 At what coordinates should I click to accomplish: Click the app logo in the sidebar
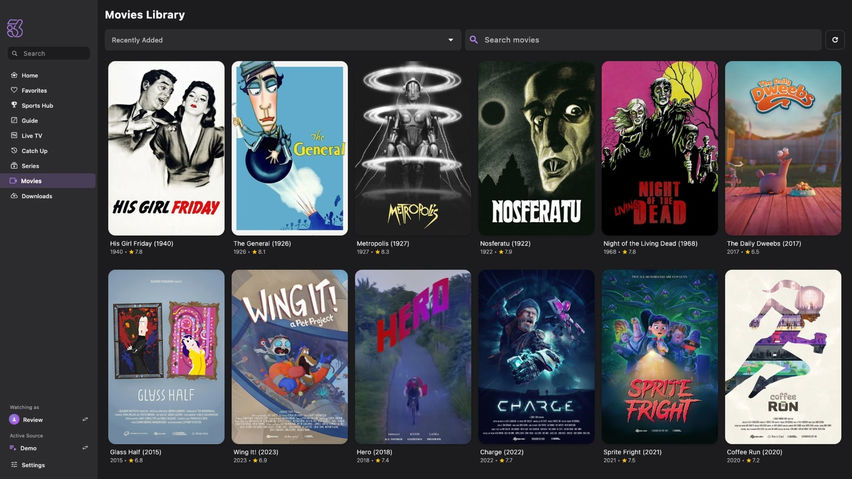(x=15, y=28)
